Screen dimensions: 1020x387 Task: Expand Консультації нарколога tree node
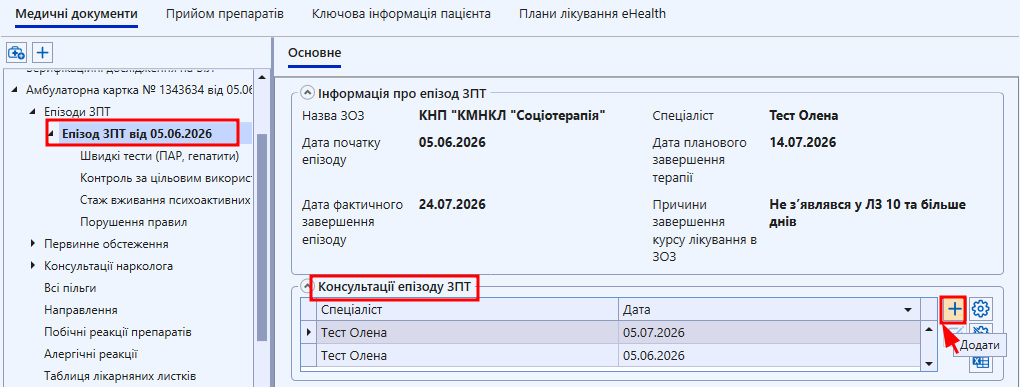33,266
